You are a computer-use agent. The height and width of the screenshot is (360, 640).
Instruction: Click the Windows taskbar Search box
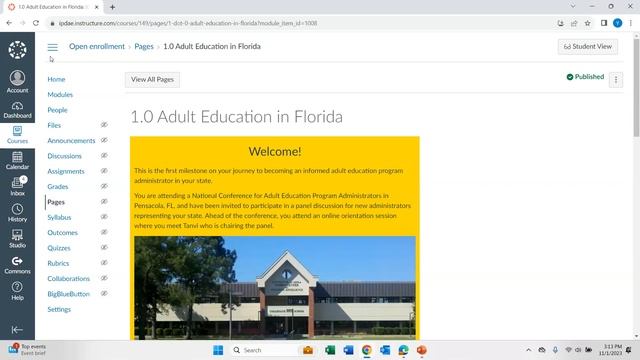pos(263,350)
